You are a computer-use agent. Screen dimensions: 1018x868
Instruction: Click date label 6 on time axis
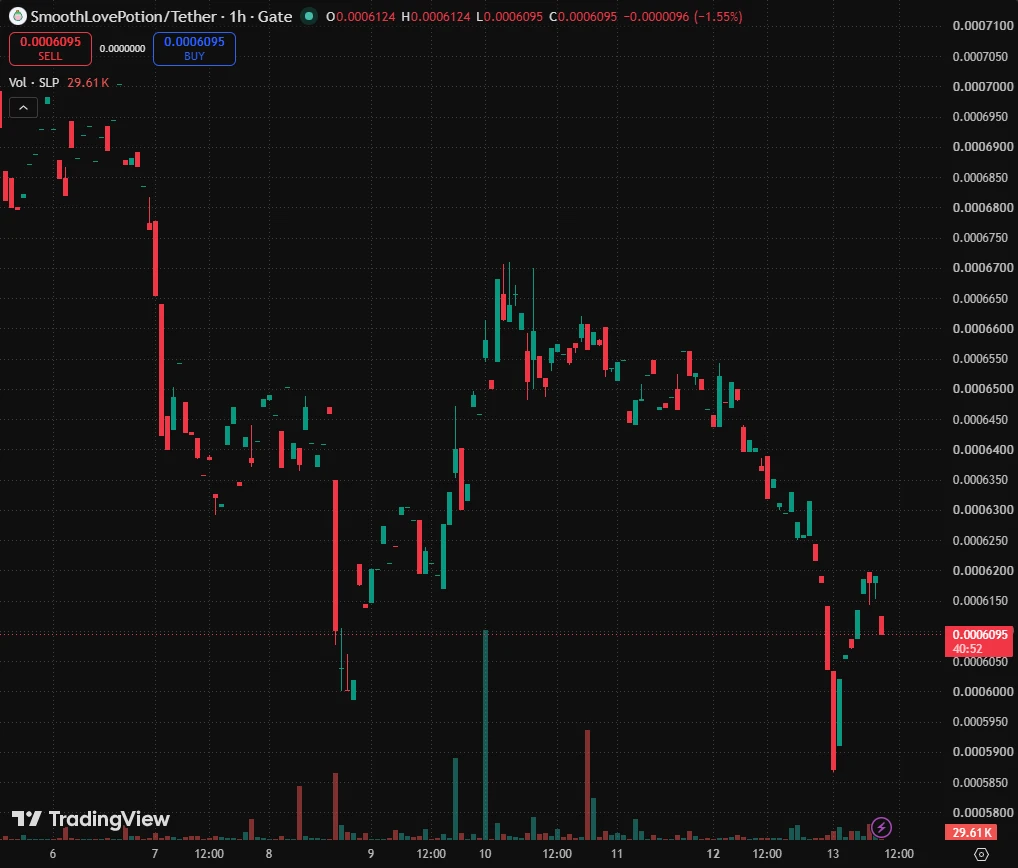tap(53, 854)
